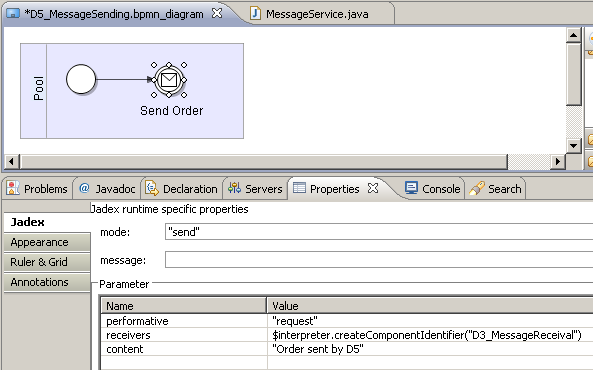This screenshot has height=370, width=593.
Task: Switch to the MessageService.java tab
Action: [317, 14]
